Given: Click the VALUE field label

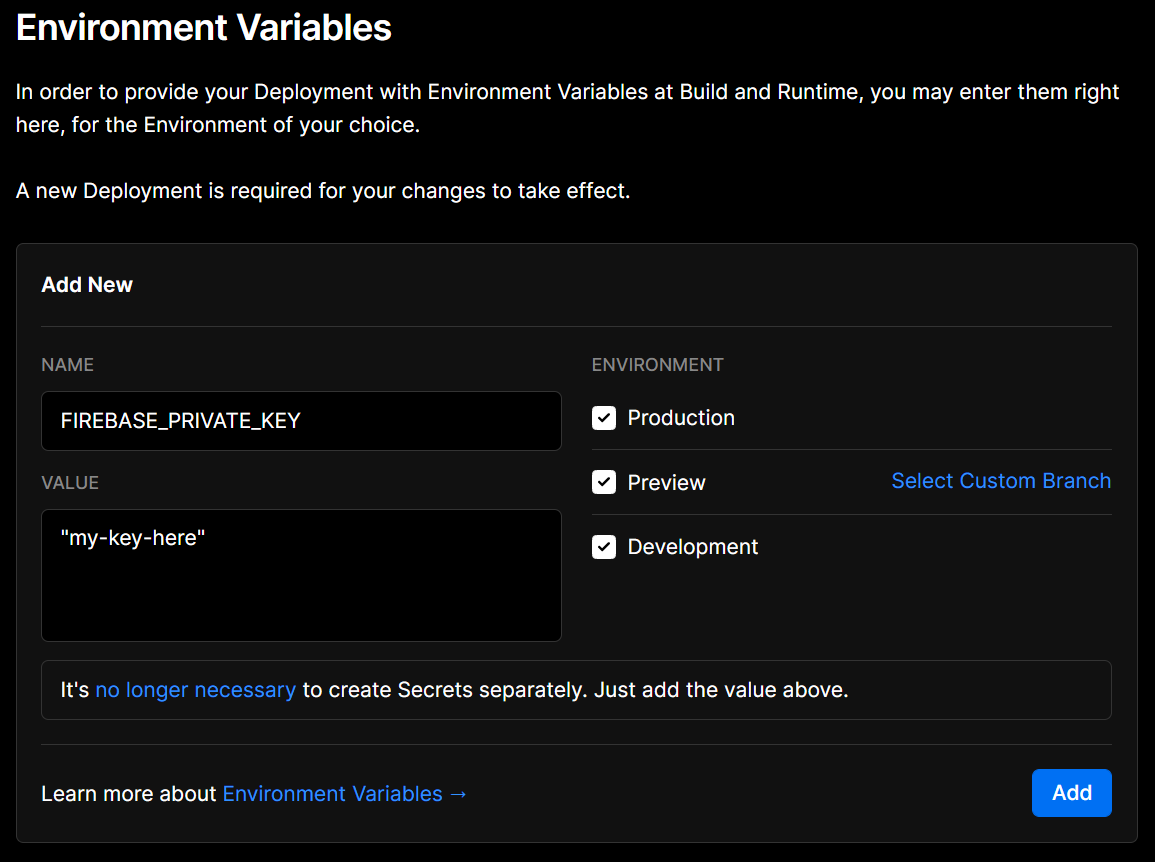Looking at the screenshot, I should pos(70,483).
